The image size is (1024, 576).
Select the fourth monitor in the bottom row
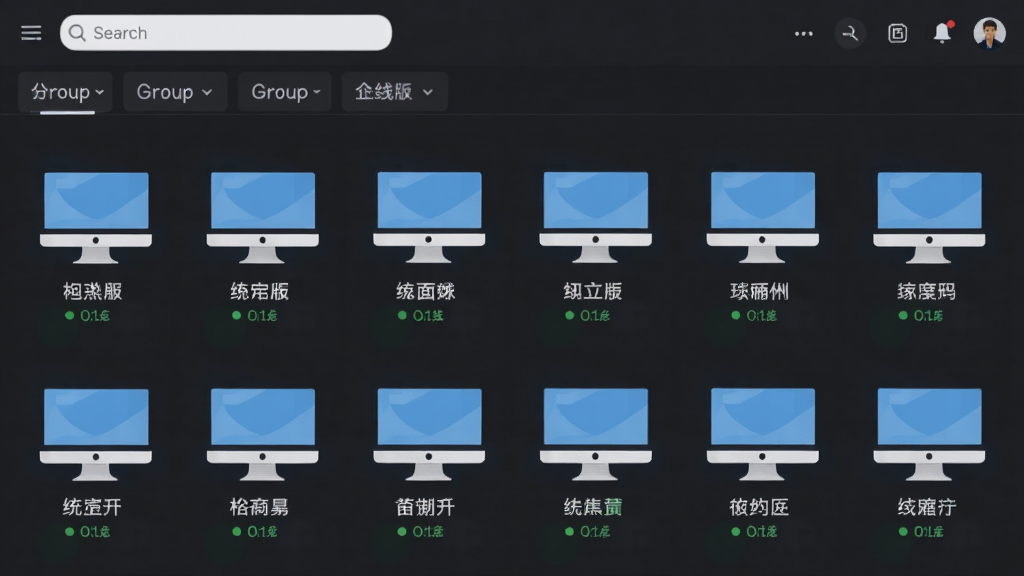click(596, 434)
